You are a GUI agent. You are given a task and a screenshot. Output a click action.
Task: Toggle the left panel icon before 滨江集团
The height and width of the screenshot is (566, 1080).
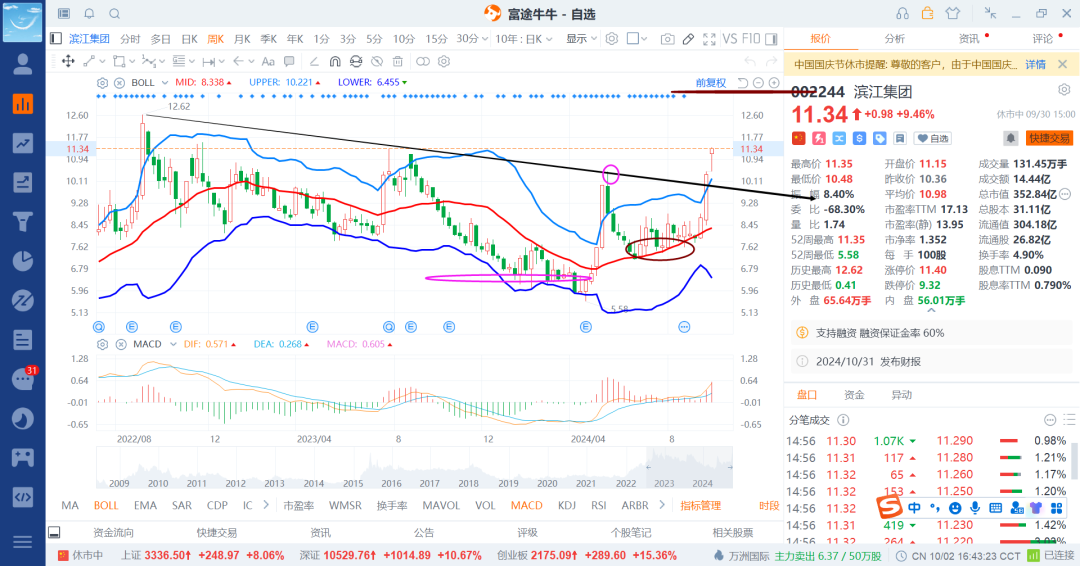(x=56, y=39)
